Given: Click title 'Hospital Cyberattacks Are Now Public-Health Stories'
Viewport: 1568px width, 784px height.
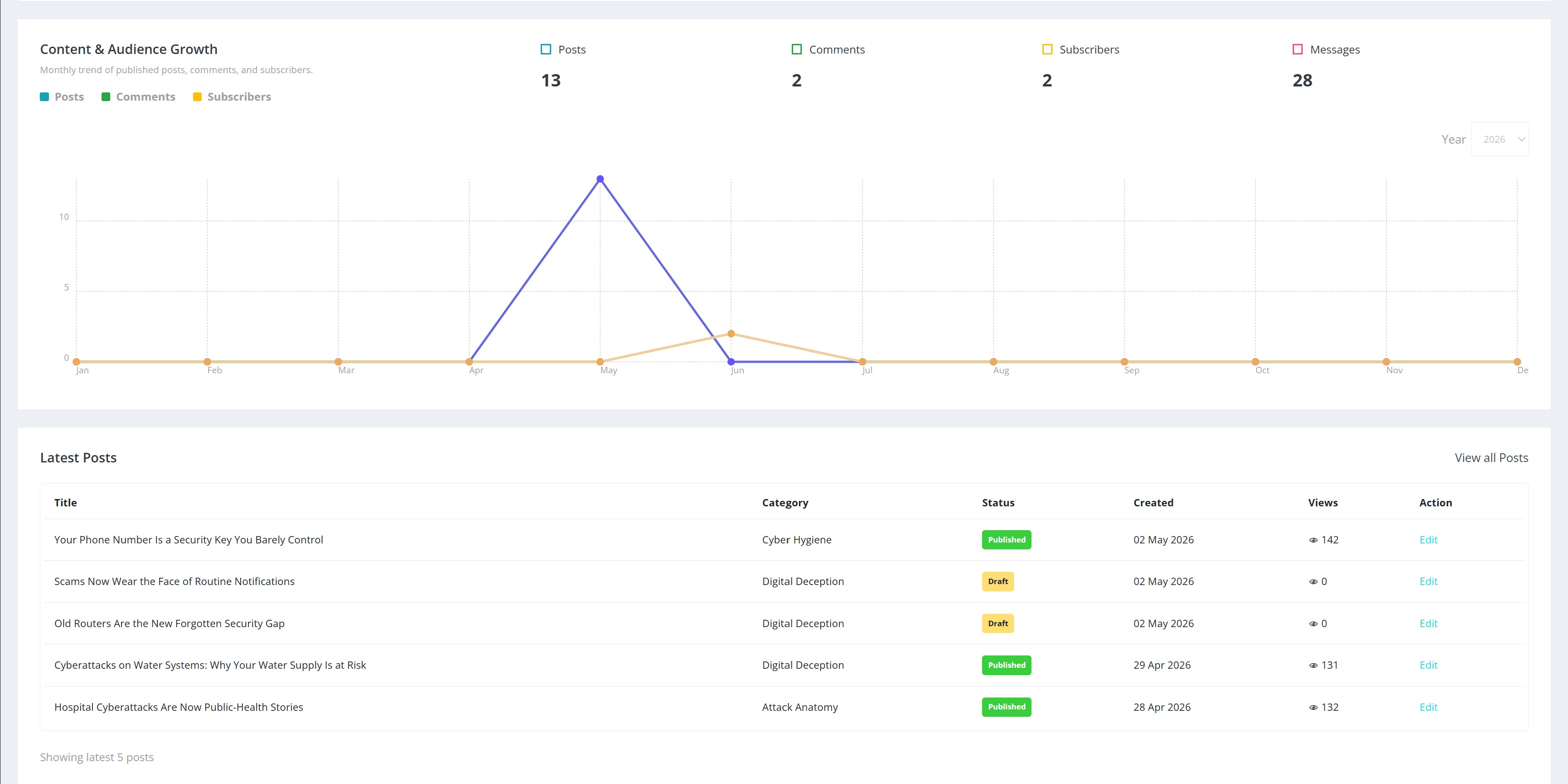Looking at the screenshot, I should point(178,707).
